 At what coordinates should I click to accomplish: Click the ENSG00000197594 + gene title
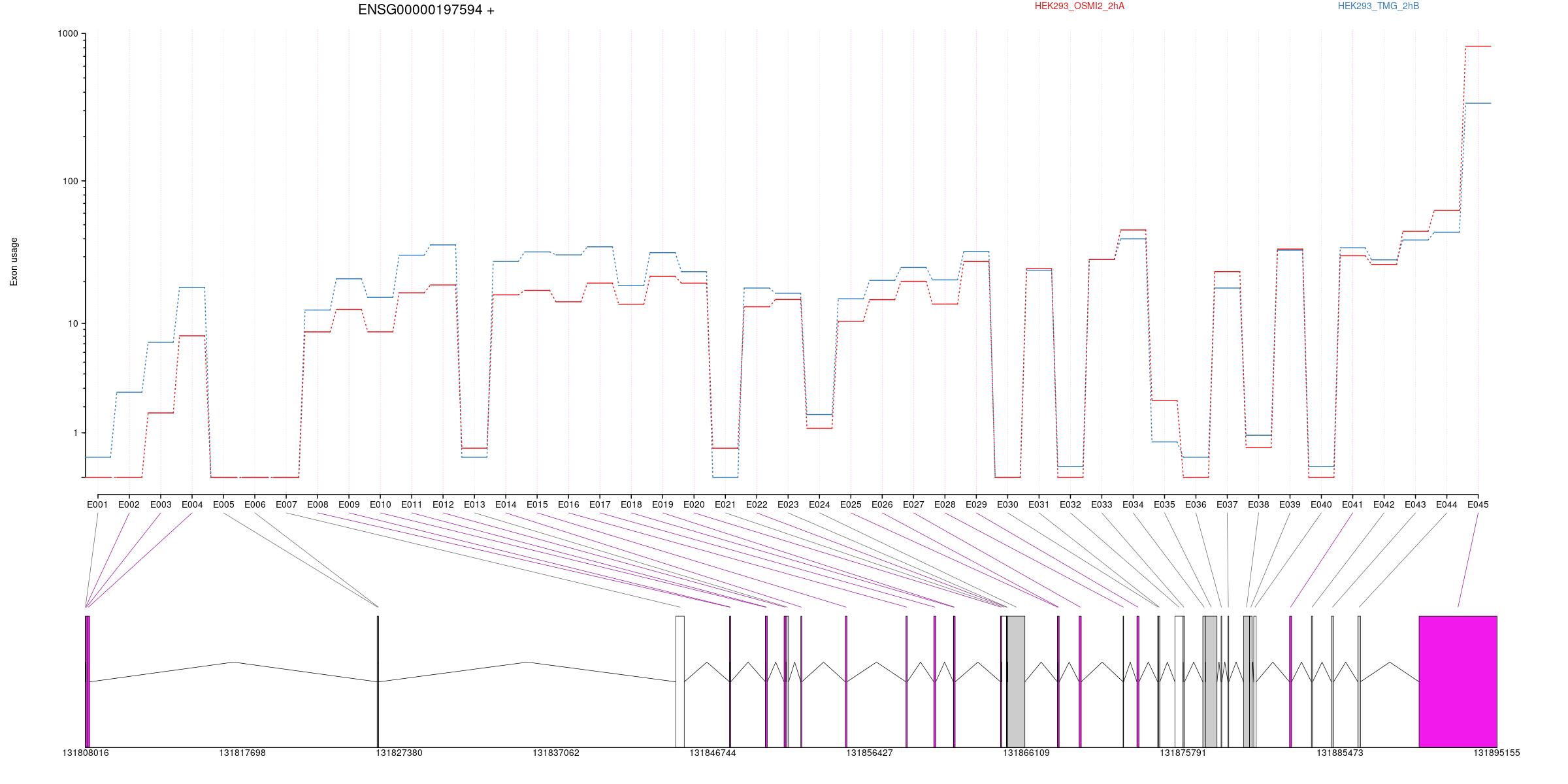pyautogui.click(x=426, y=10)
